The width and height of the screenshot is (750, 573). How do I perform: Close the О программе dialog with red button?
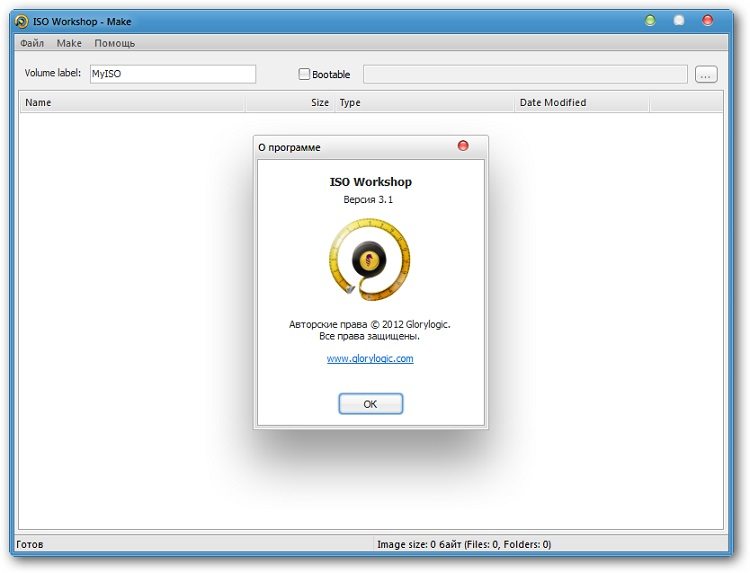point(463,145)
